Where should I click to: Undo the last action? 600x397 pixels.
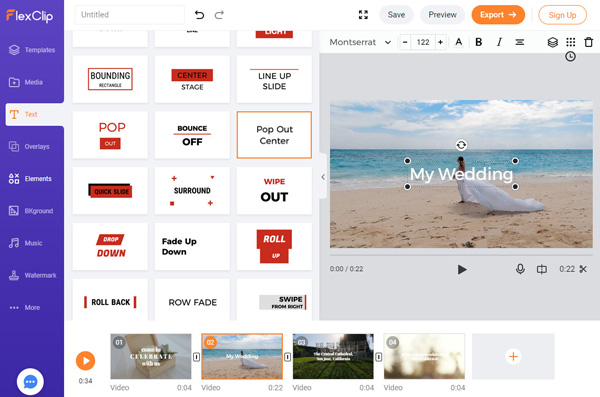tap(199, 15)
